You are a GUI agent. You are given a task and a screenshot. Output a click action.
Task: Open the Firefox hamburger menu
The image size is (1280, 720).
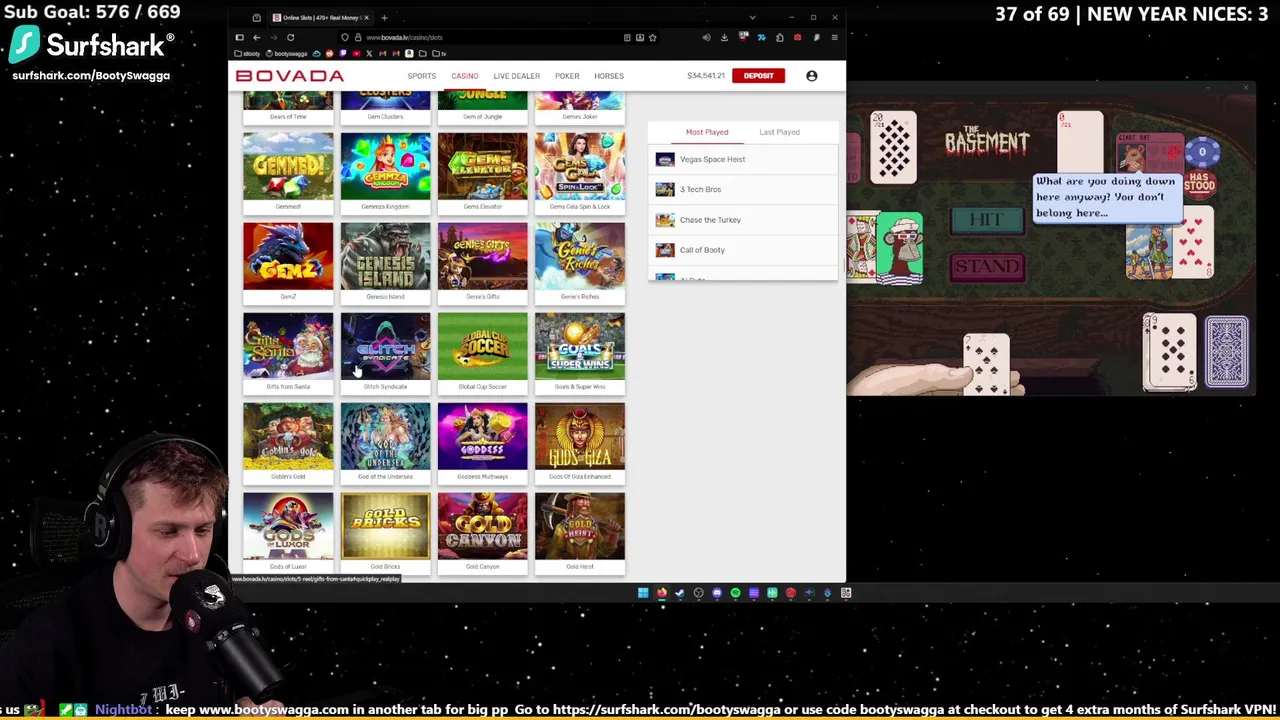click(834, 38)
